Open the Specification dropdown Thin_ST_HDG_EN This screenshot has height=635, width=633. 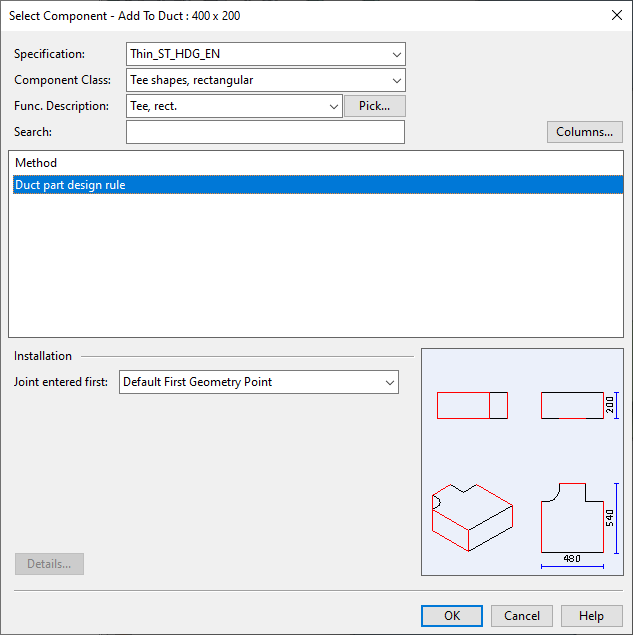tap(266, 54)
